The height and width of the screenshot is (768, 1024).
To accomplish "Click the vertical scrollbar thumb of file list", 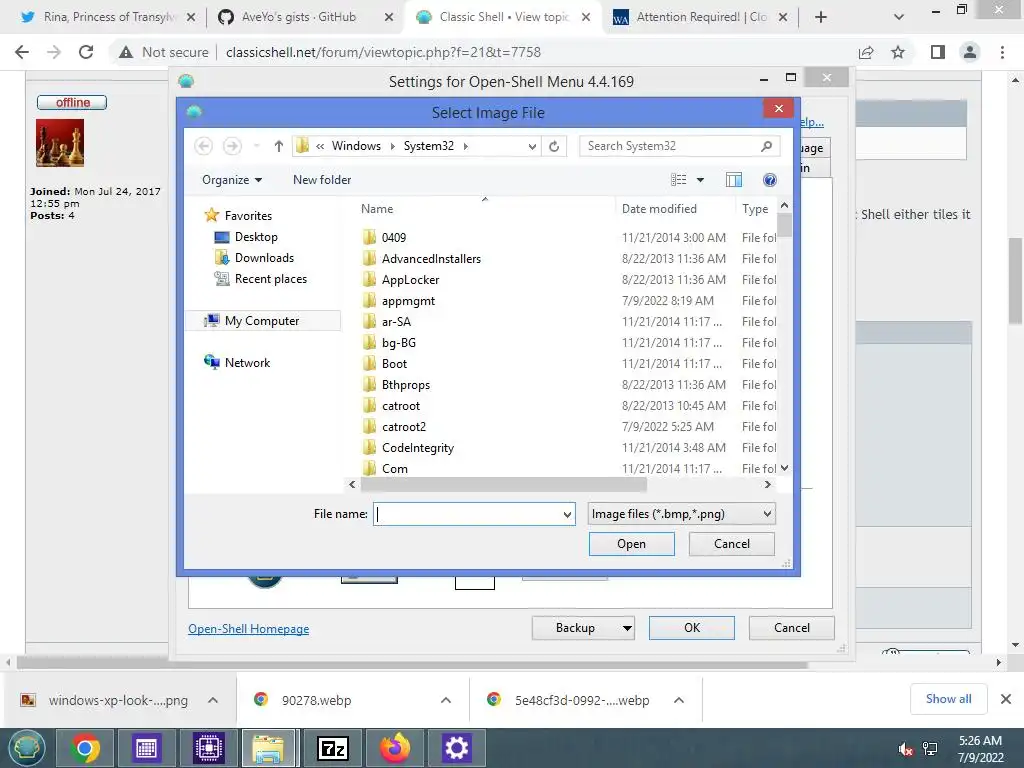I will [x=784, y=226].
